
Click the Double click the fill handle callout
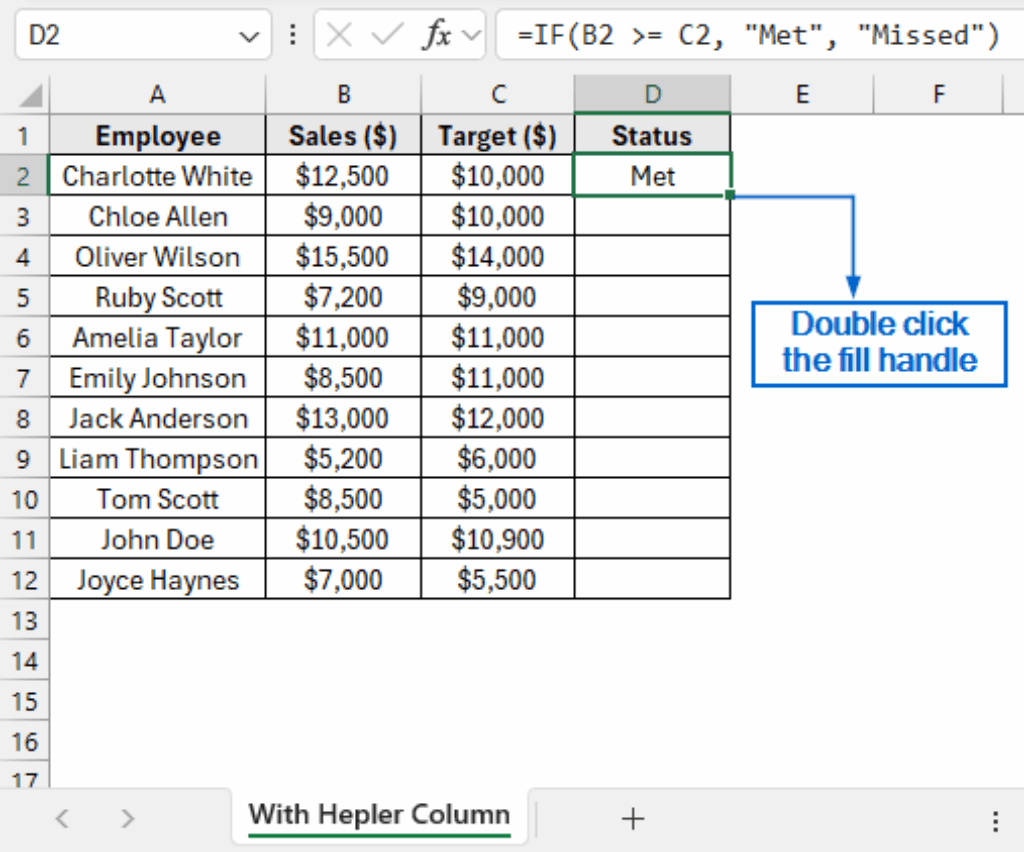click(x=878, y=343)
